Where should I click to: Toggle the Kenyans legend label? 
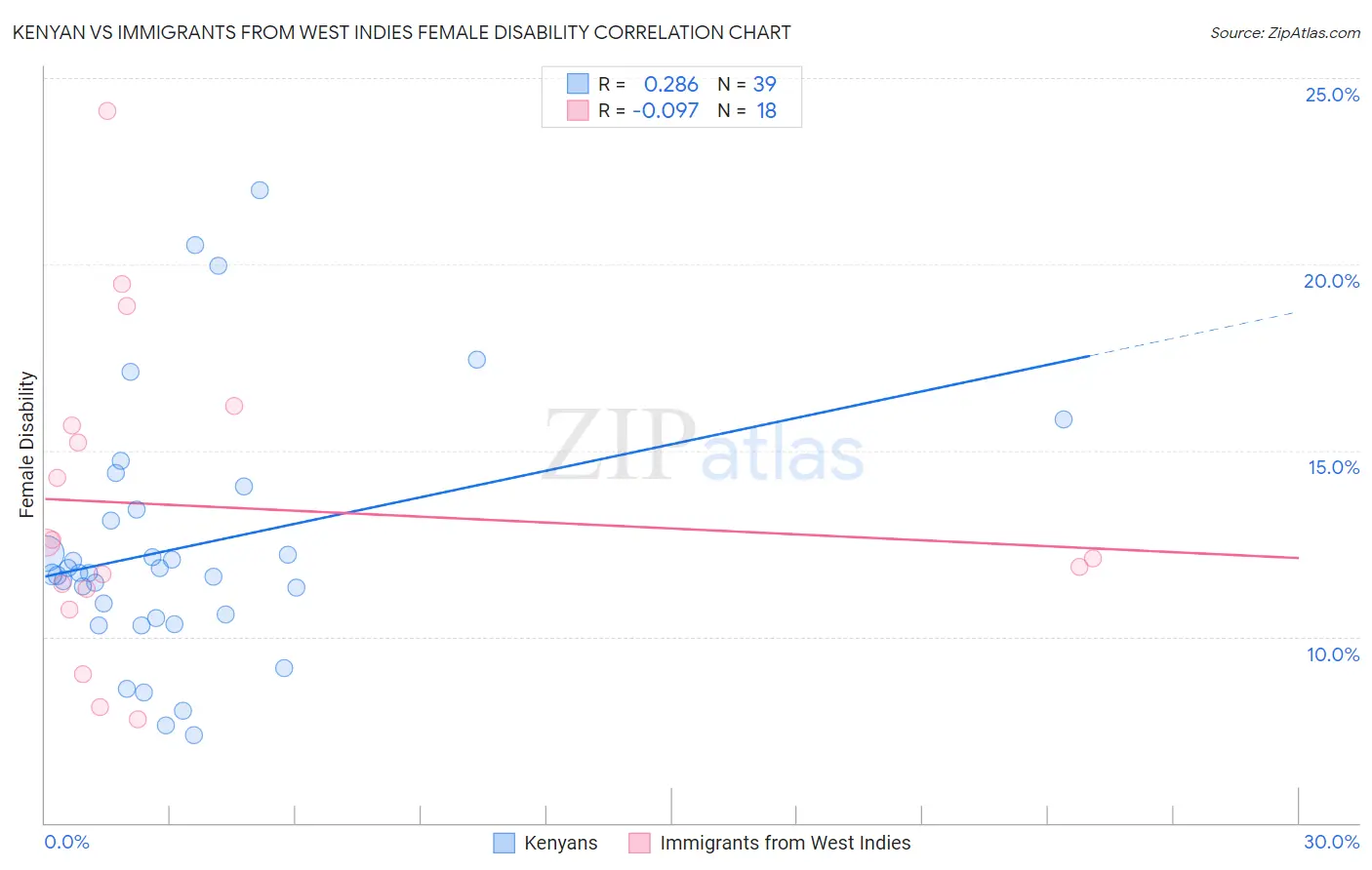click(x=560, y=843)
